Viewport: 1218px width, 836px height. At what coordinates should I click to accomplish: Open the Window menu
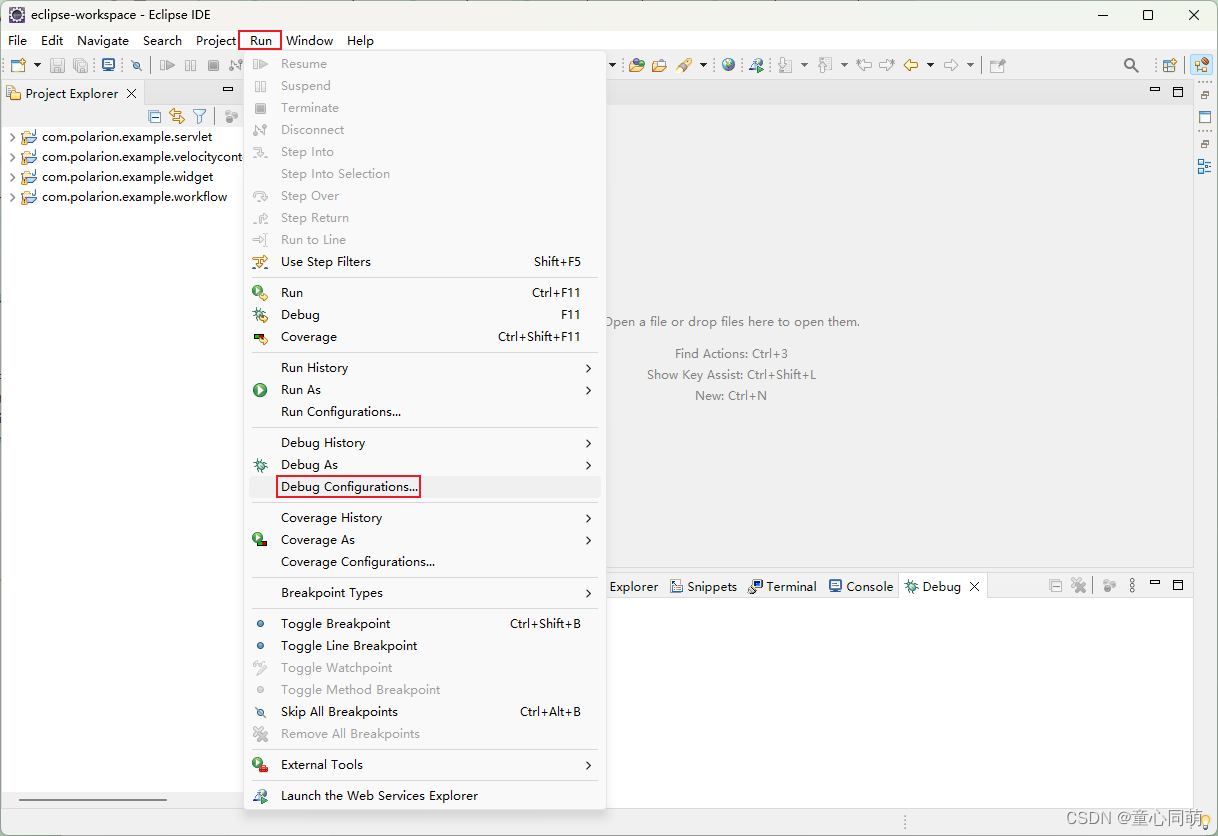point(309,41)
